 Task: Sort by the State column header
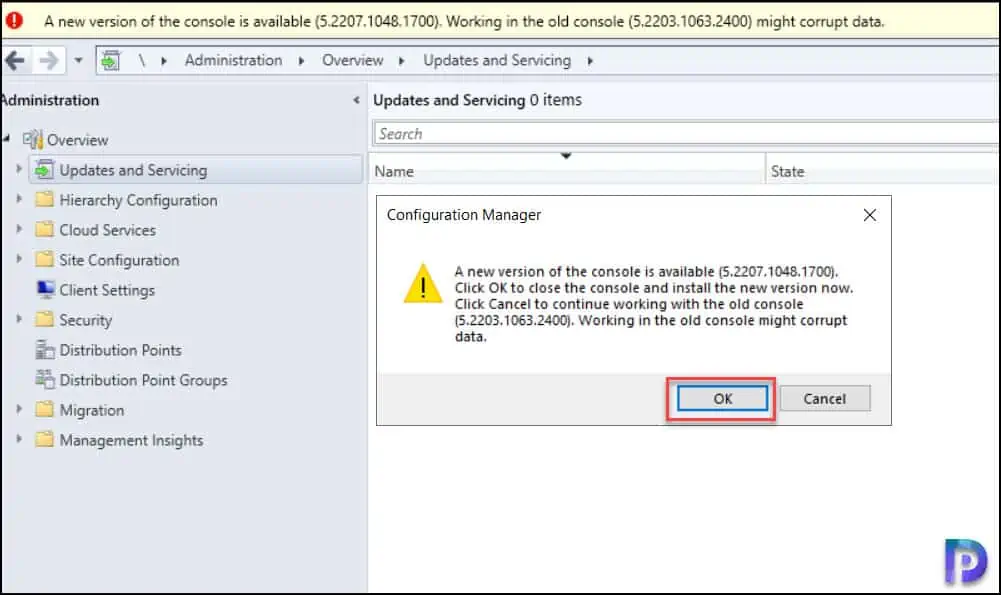point(882,171)
